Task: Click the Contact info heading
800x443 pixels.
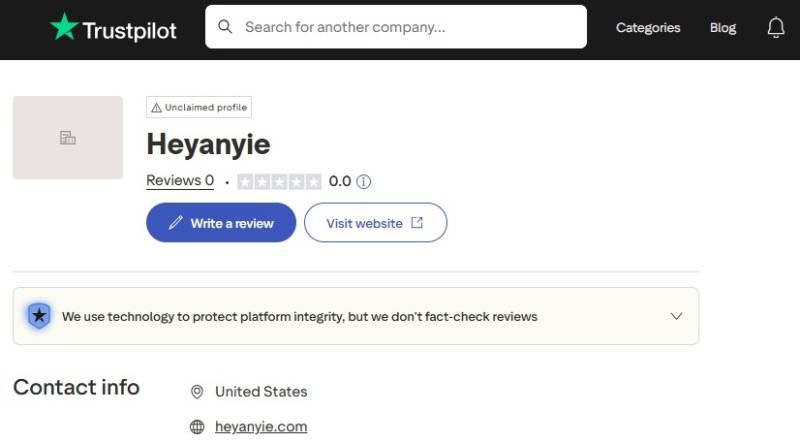Action: [76, 387]
